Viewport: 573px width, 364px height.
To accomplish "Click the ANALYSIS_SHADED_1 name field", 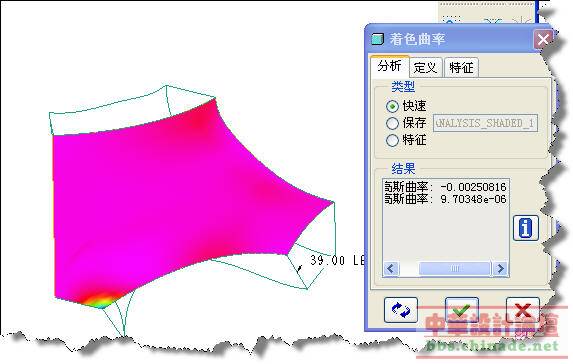I will (x=485, y=123).
